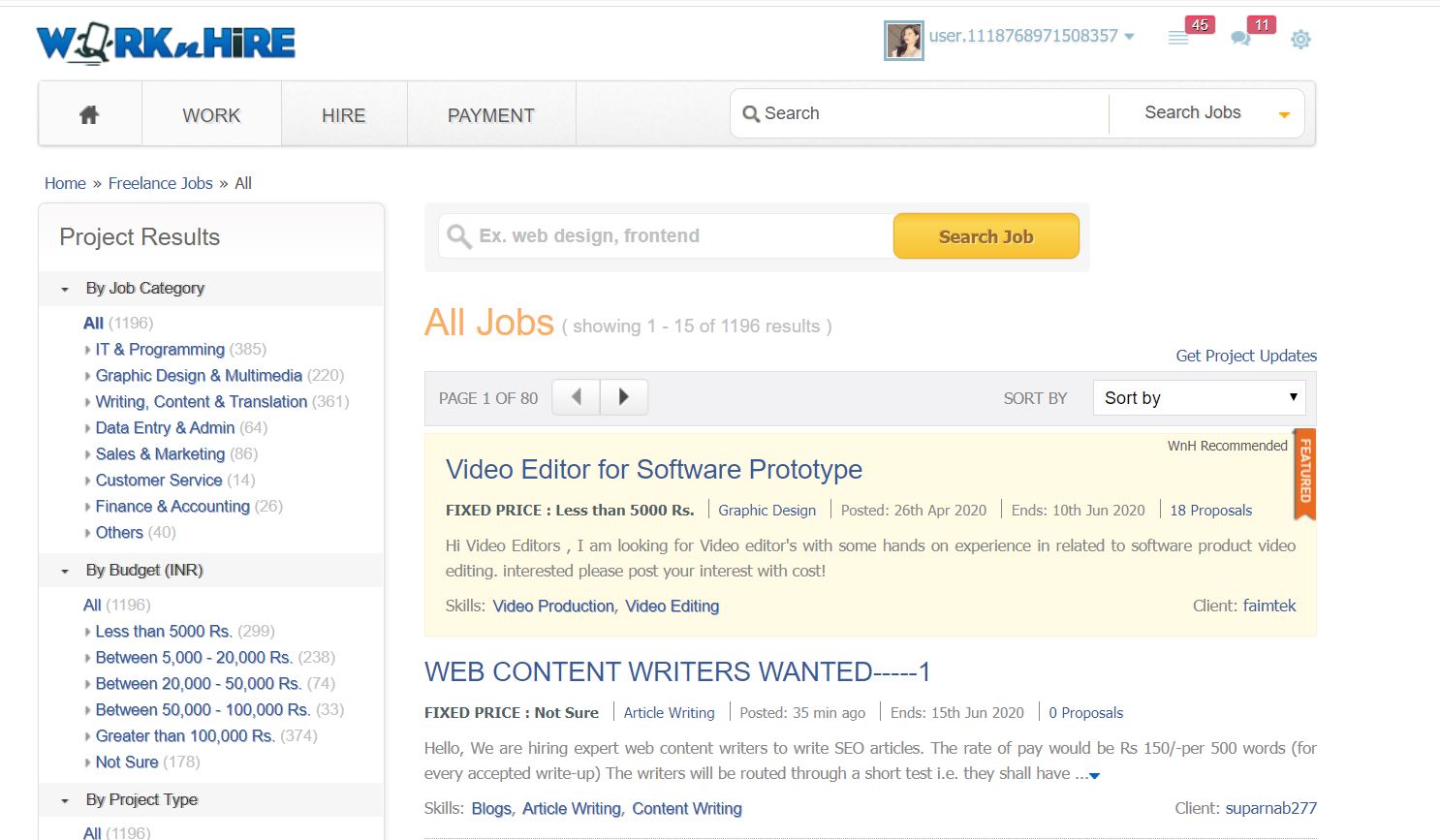The width and height of the screenshot is (1440, 840).
Task: Click the Home breadcrumb link
Action: pyautogui.click(x=65, y=183)
